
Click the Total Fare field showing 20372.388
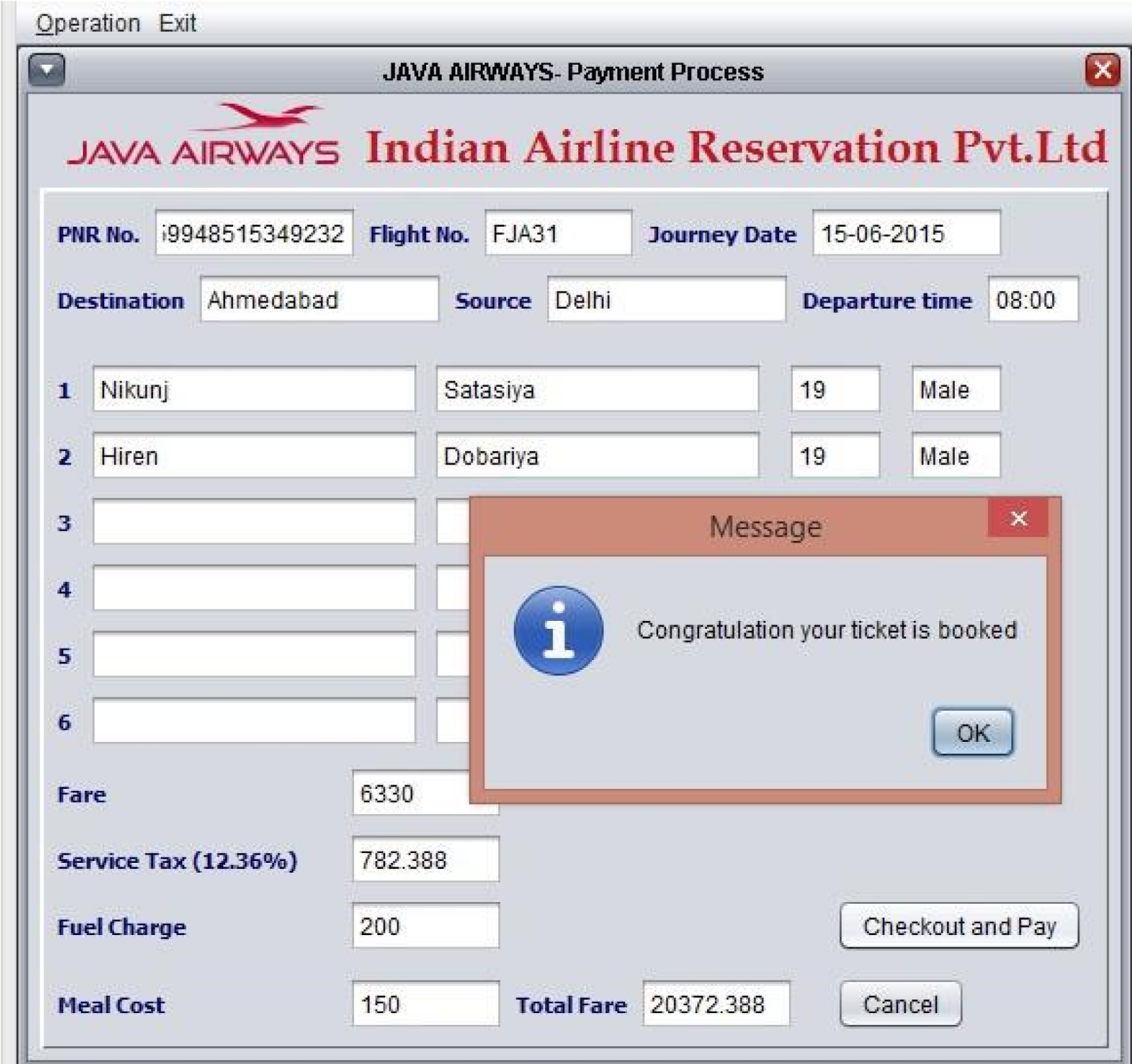[715, 1005]
